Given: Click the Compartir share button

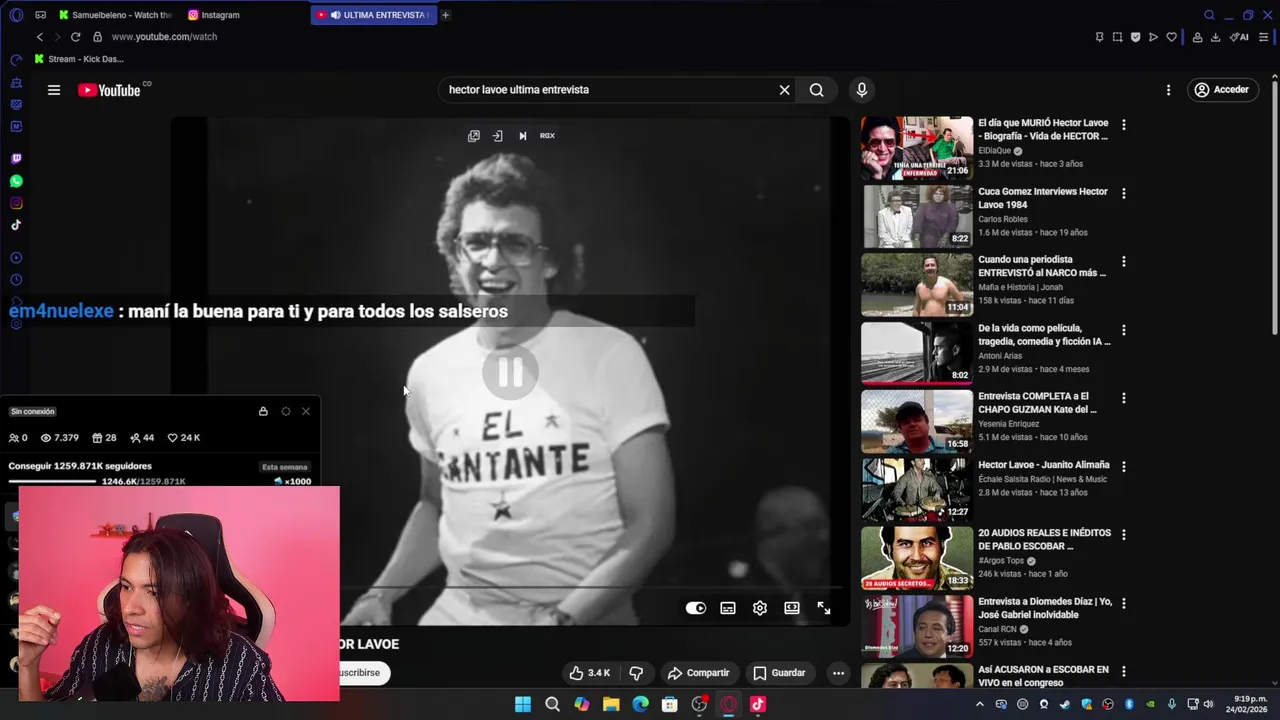Looking at the screenshot, I should point(698,673).
